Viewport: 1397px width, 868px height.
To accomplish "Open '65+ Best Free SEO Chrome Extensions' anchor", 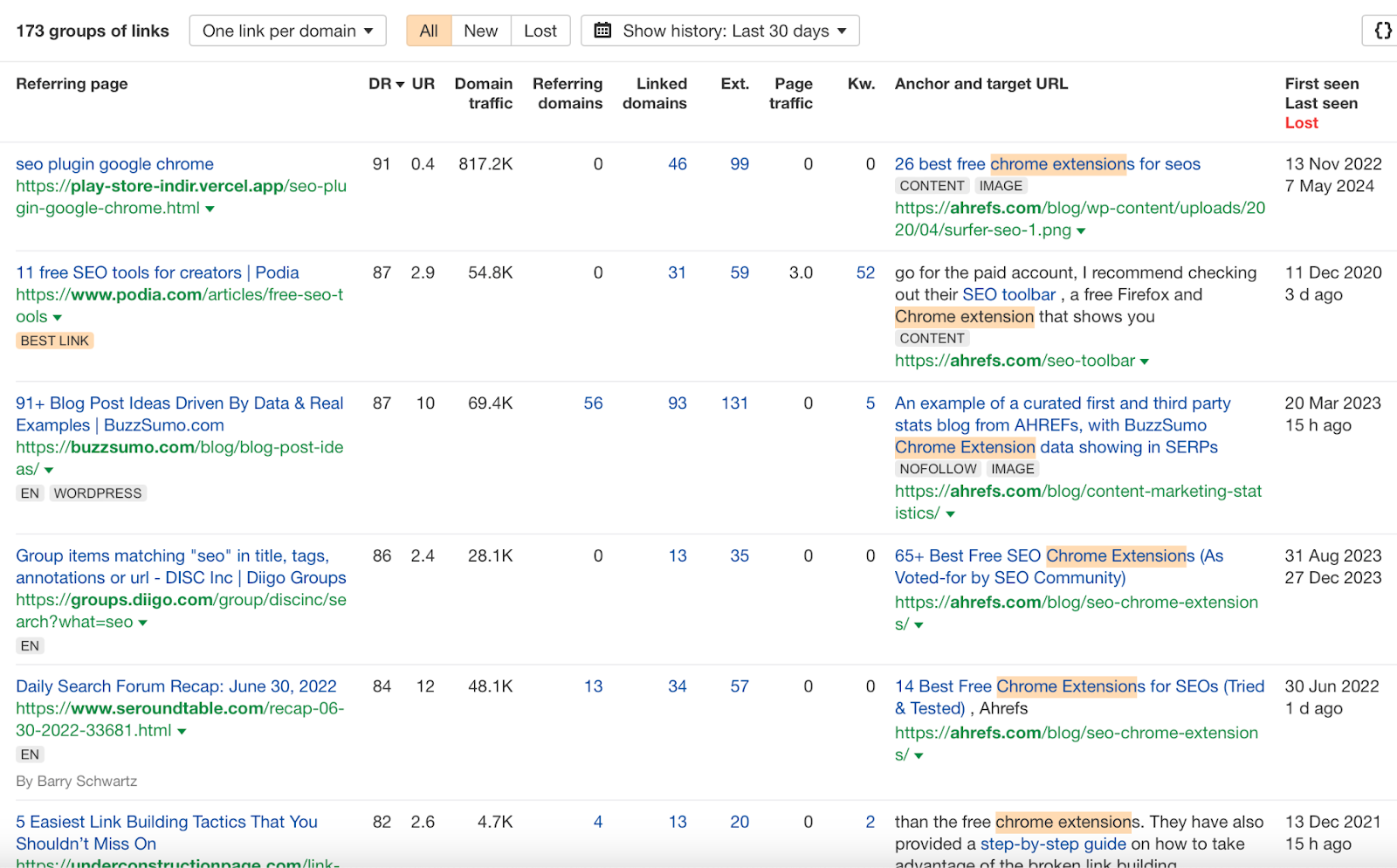I will (1059, 567).
